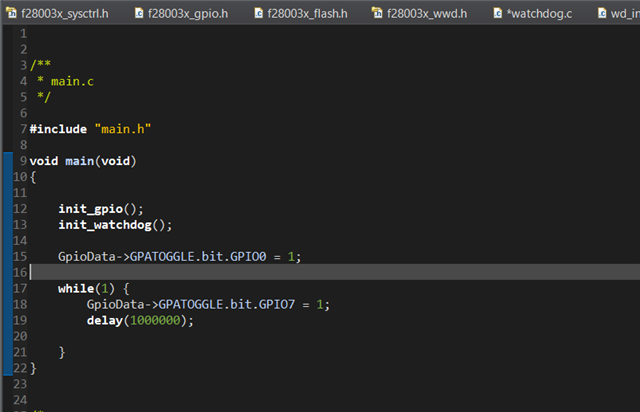
Task: Select the f28003x_flash.h tab
Action: pos(307,14)
